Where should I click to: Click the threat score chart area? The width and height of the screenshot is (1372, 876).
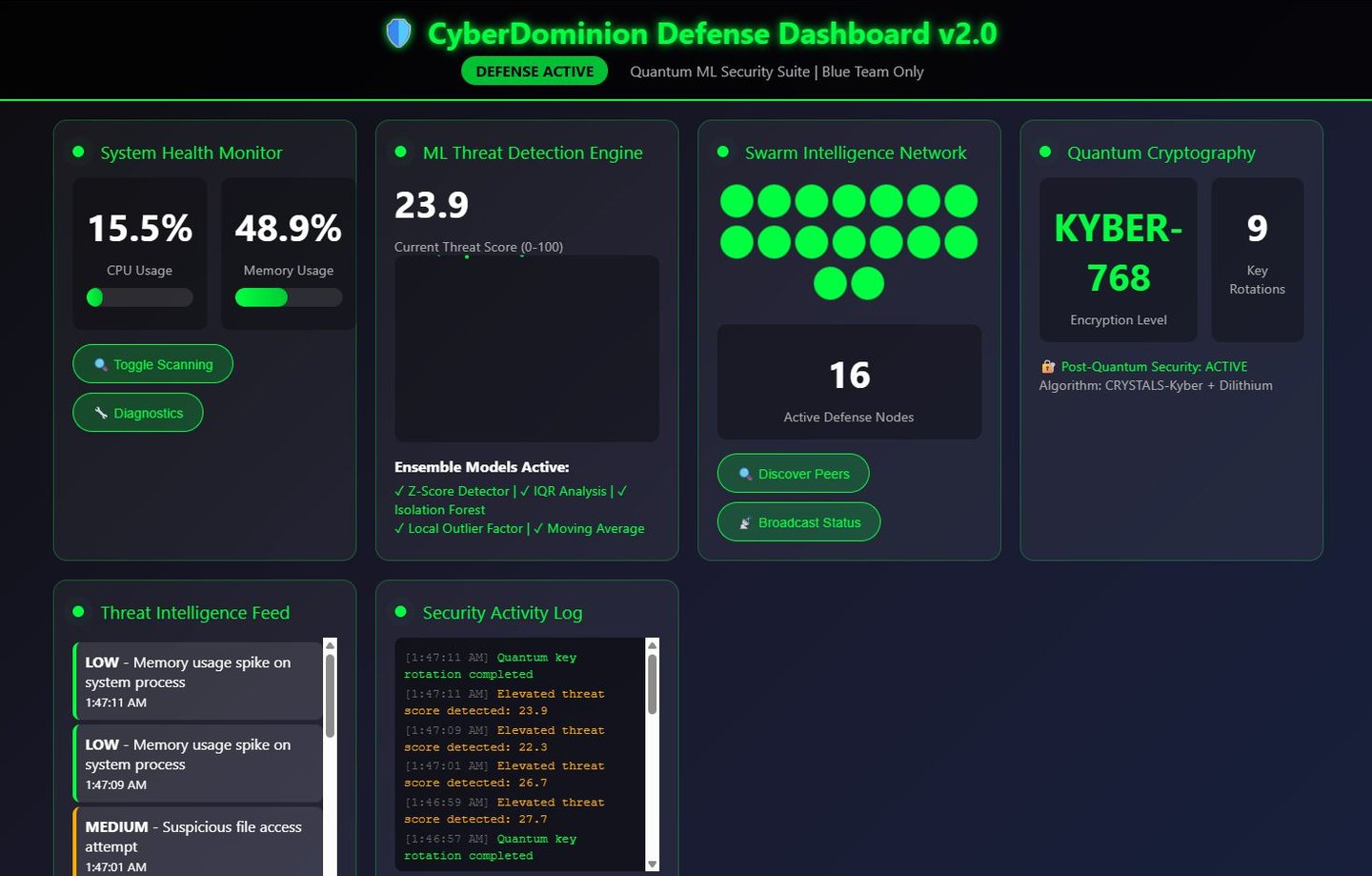click(x=527, y=349)
